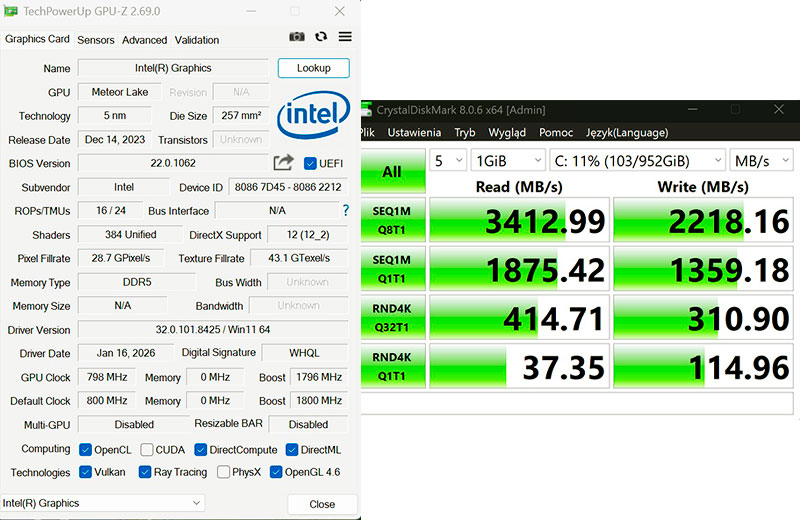The width and height of the screenshot is (800, 520).
Task: Switch to the Graphics Card tab
Action: click(x=37, y=39)
